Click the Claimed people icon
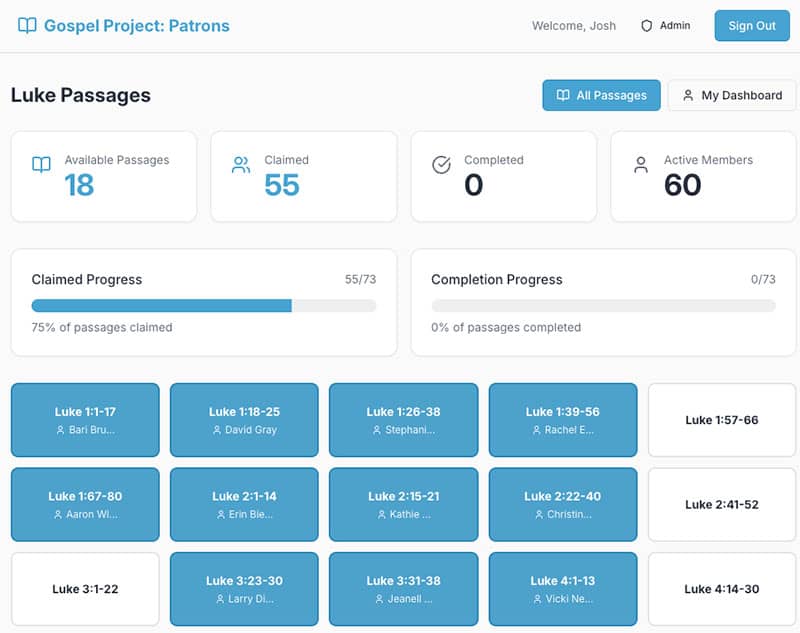 241,165
